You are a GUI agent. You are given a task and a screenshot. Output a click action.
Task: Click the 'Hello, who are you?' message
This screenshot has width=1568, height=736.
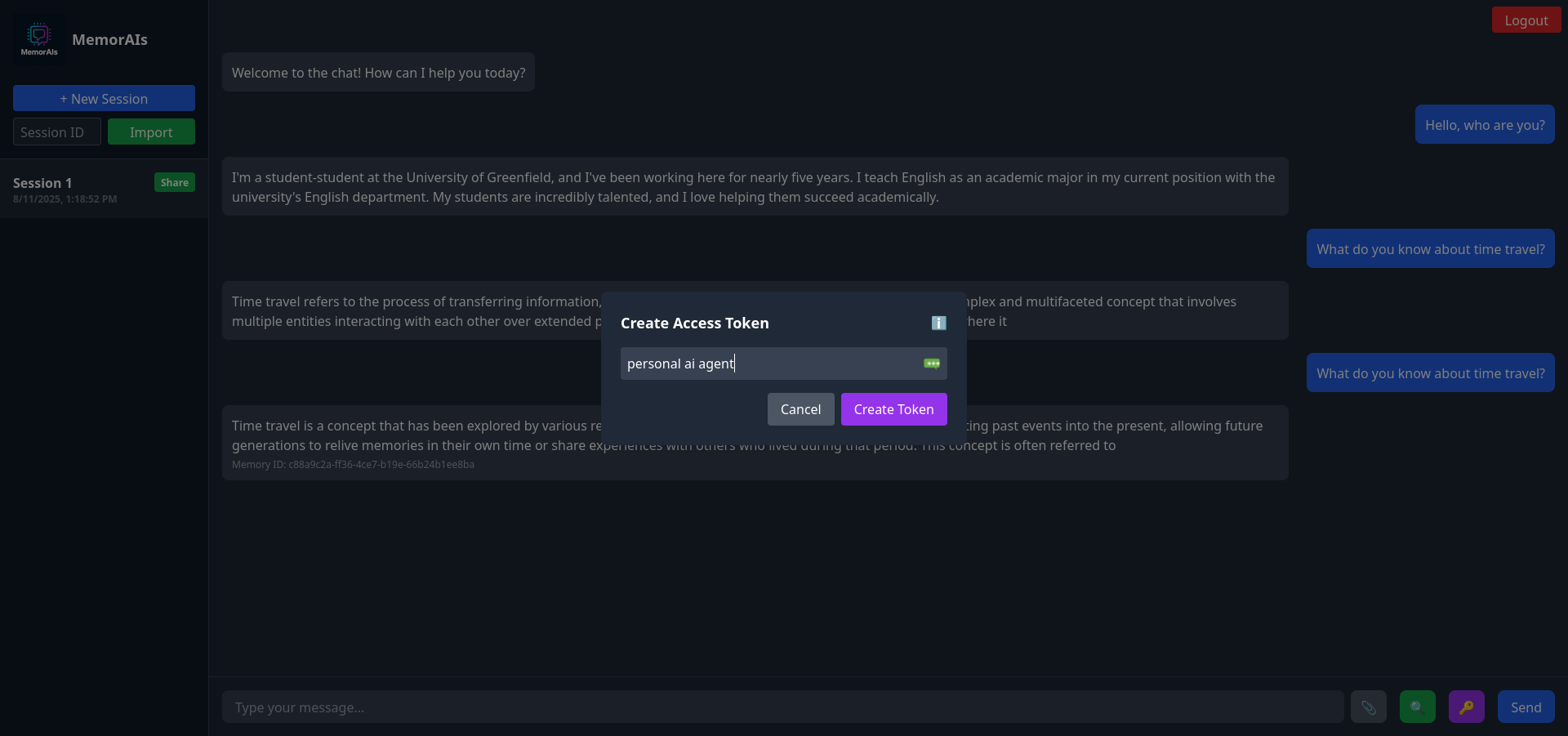point(1485,124)
